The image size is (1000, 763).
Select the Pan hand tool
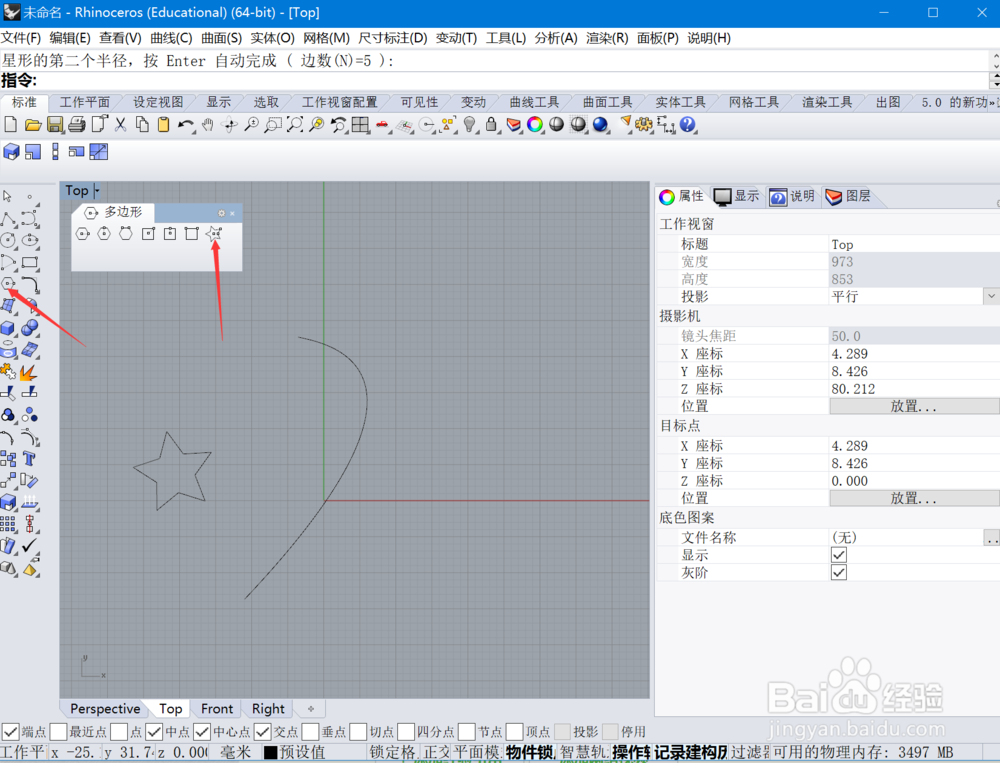[207, 124]
